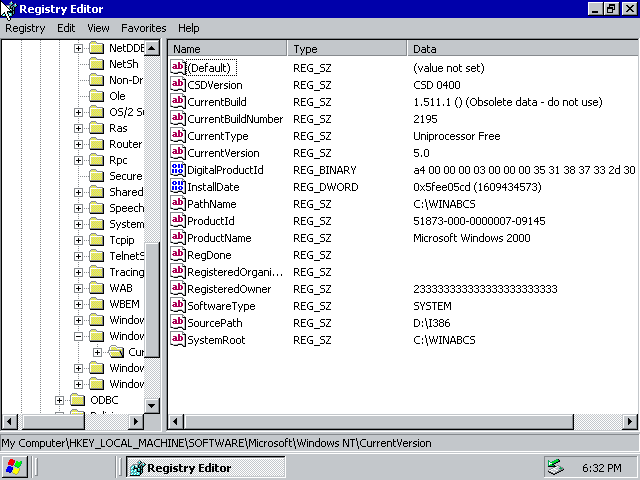Click the string icon beside RegDone
Viewport: 640px width, 480px height.
tap(178, 255)
